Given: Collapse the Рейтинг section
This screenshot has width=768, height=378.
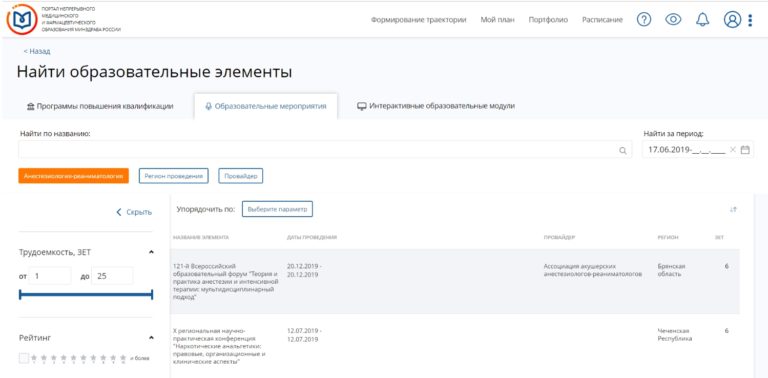Looking at the screenshot, I should pos(151,338).
